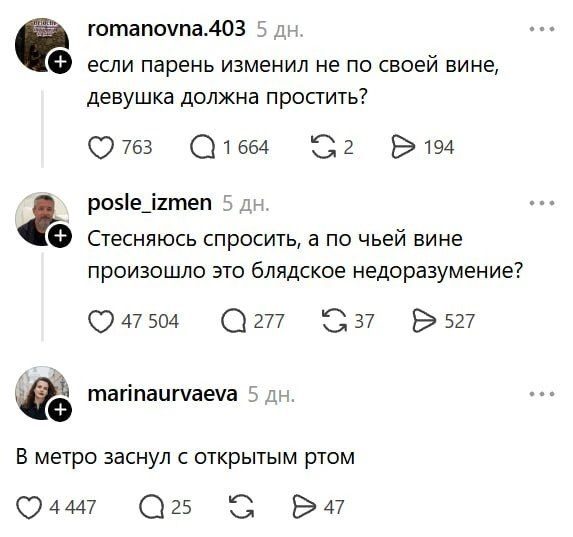Repost the marinaurvaeva reply
Viewport: 573px width, 537px height.
coord(241,507)
